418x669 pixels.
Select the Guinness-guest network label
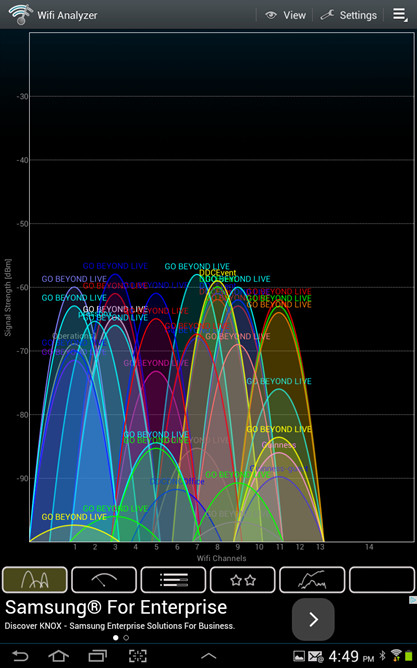(279, 468)
